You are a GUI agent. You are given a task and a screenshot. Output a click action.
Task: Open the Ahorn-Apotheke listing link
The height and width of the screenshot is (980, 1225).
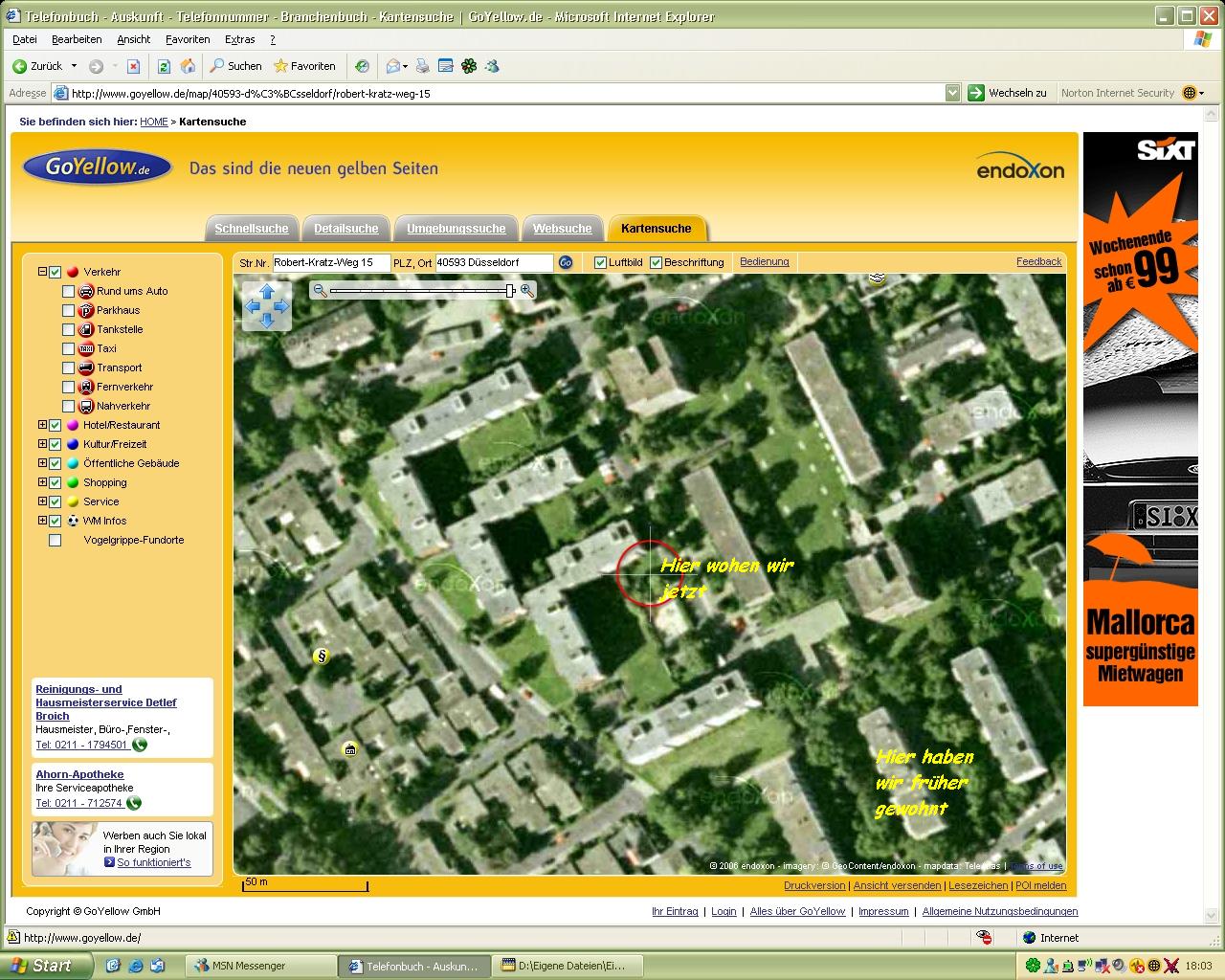pos(79,774)
